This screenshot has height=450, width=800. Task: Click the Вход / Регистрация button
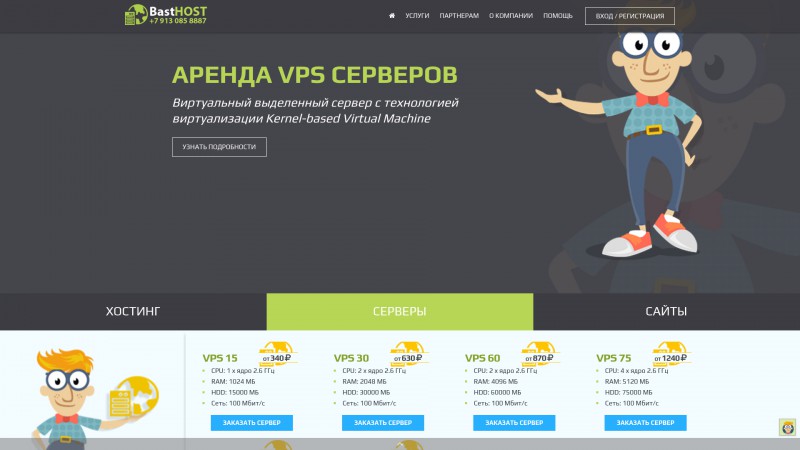(x=630, y=16)
